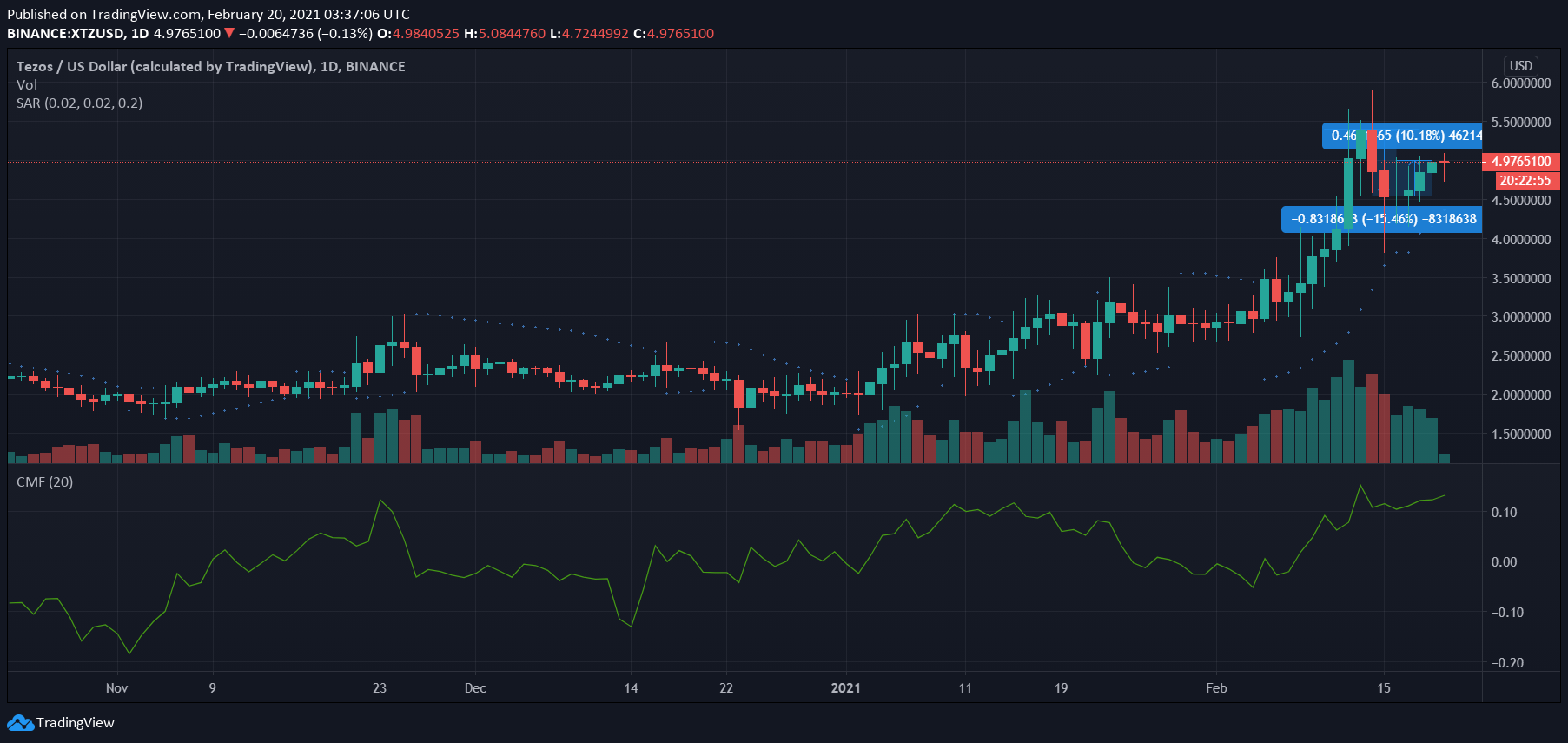Click the 0.10 CMF axis label

click(1505, 513)
